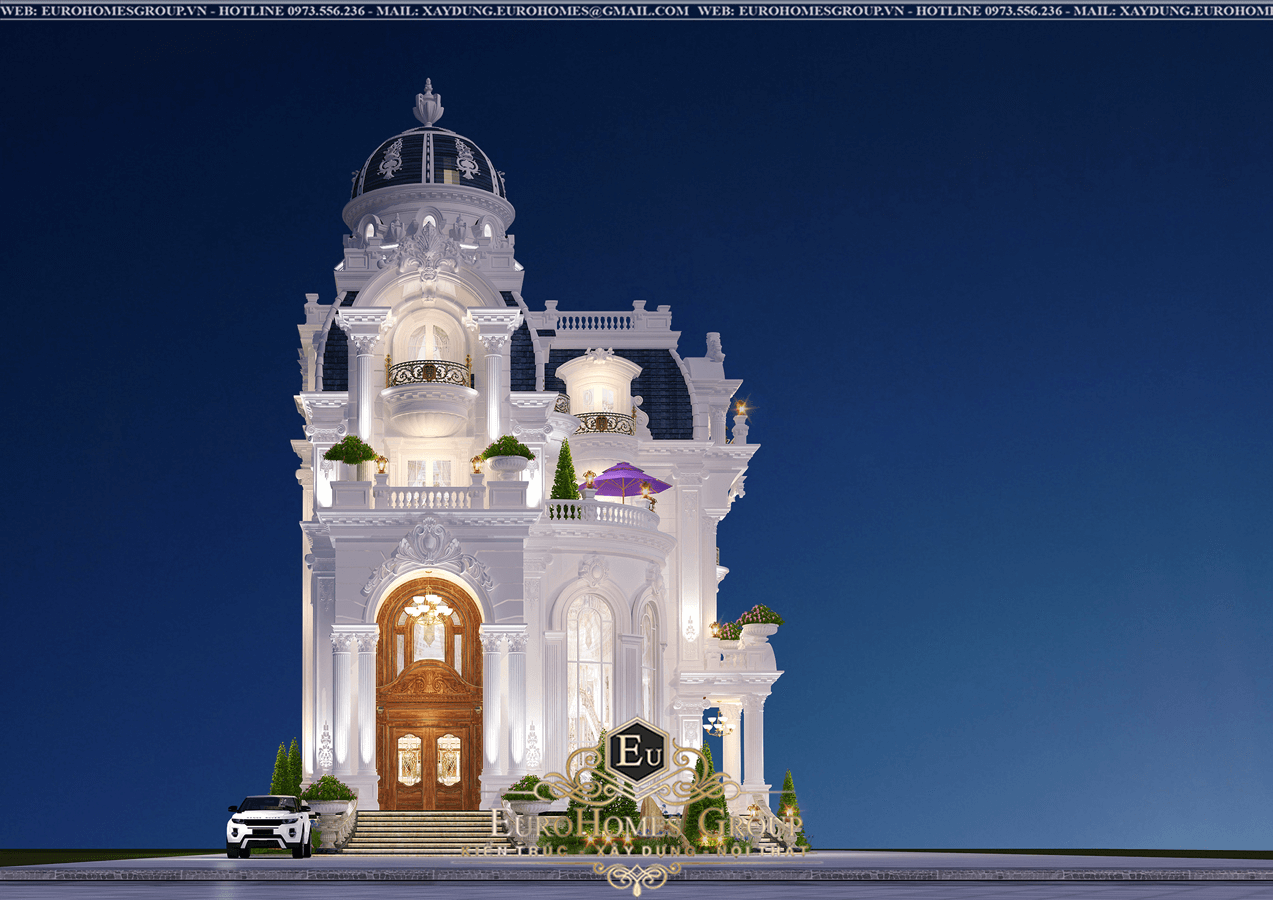Screen dimensions: 1273x900
Task: Click the hanging lantern in the side porch
Action: 716,722
